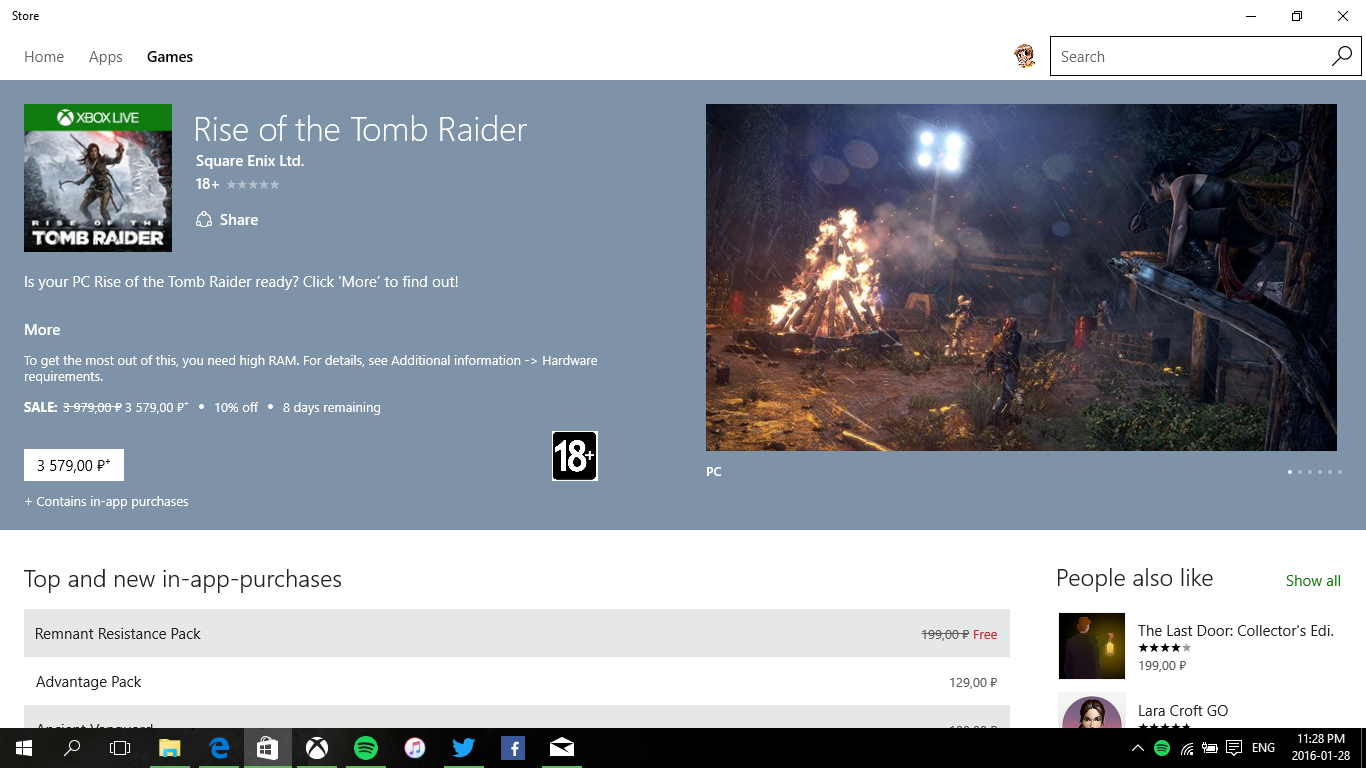Expand the More description link
This screenshot has width=1366, height=768.
[x=42, y=330]
